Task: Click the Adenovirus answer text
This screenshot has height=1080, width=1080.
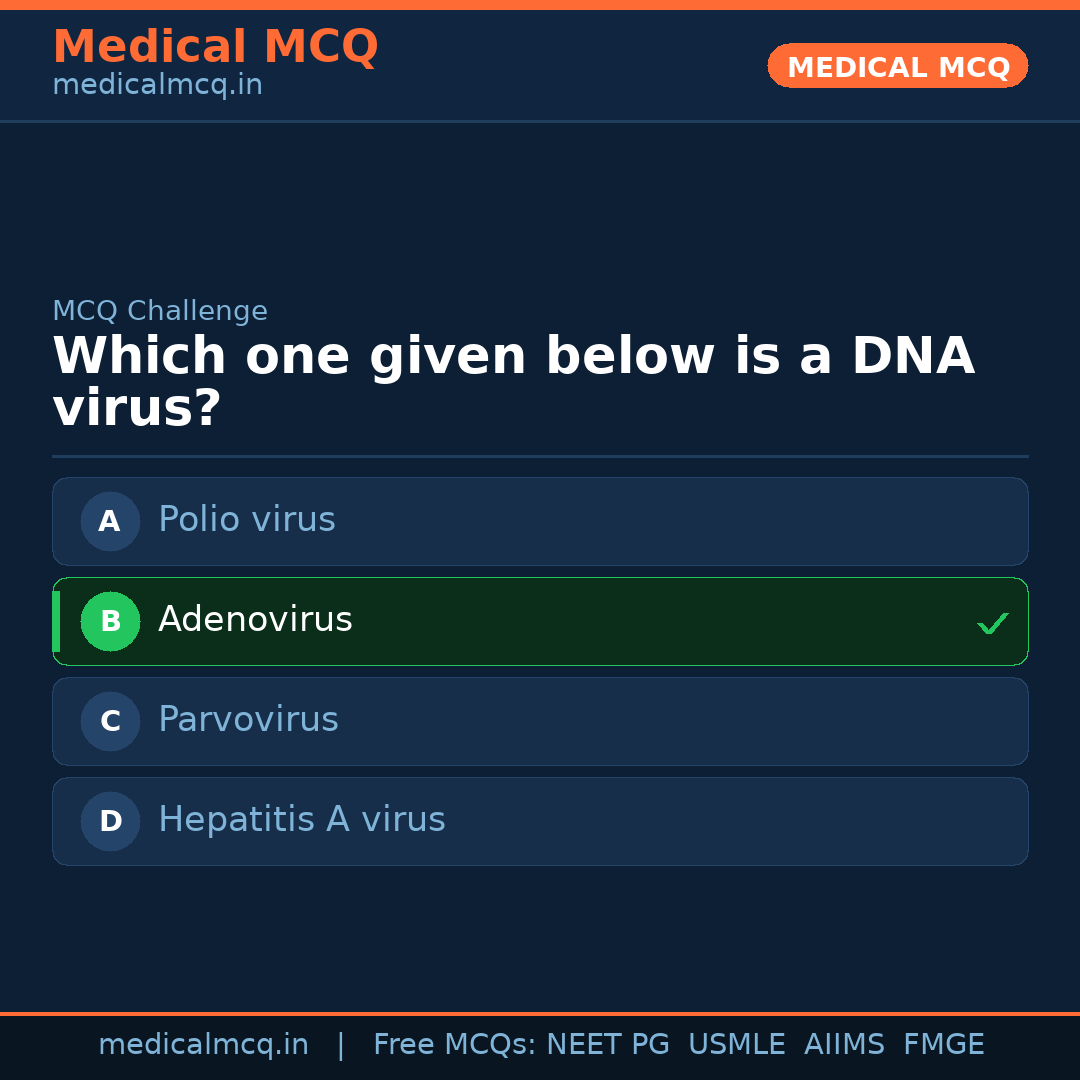Action: tap(255, 620)
